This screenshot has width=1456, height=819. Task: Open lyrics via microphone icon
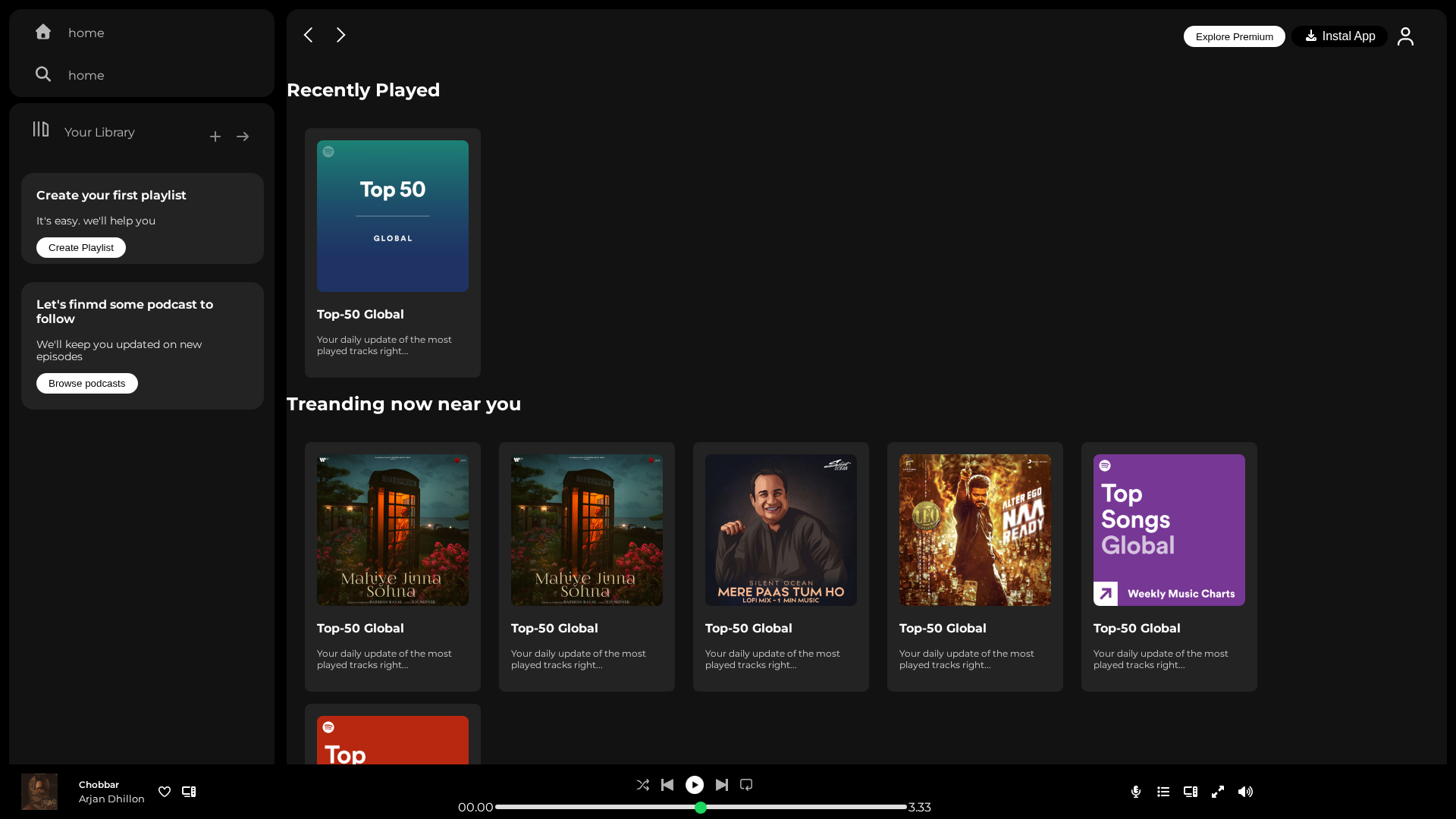tap(1136, 792)
